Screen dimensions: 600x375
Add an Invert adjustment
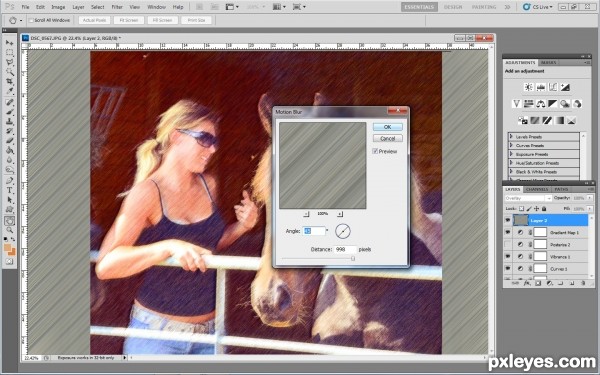coord(523,121)
